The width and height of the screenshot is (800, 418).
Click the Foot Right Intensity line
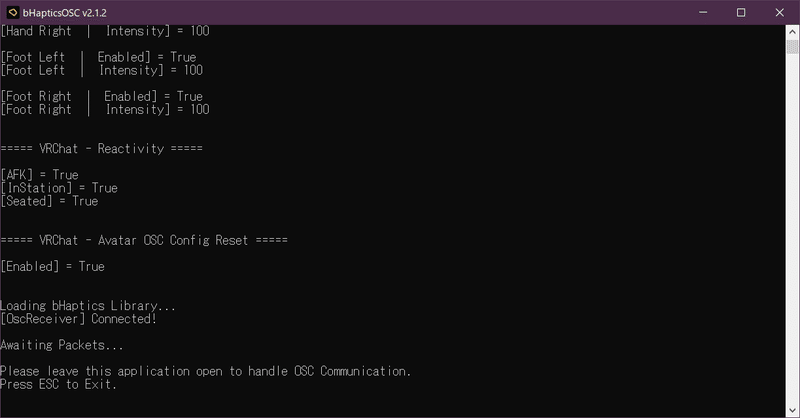pyautogui.click(x=105, y=109)
